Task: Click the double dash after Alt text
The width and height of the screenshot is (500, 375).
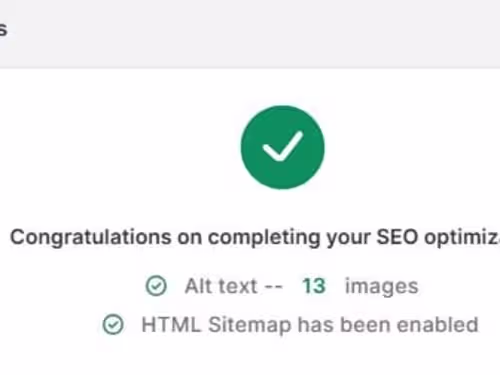Action: click(273, 286)
